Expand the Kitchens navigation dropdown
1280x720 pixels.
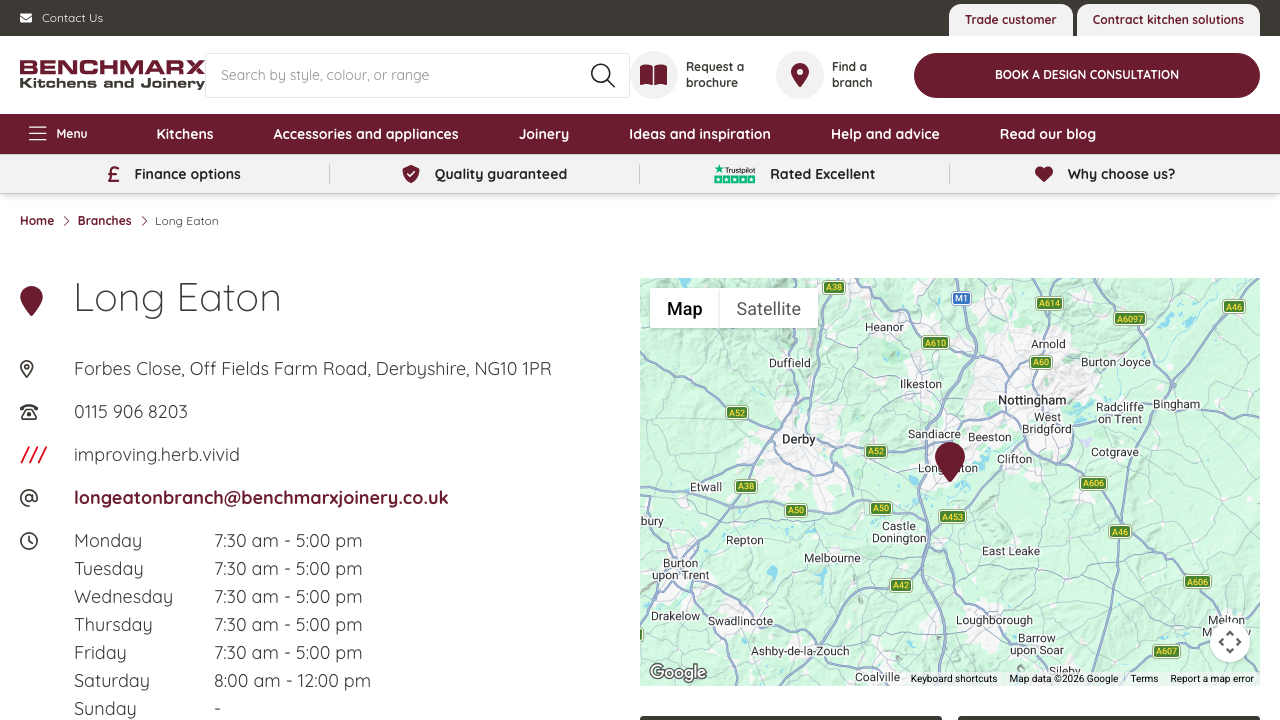pos(184,134)
